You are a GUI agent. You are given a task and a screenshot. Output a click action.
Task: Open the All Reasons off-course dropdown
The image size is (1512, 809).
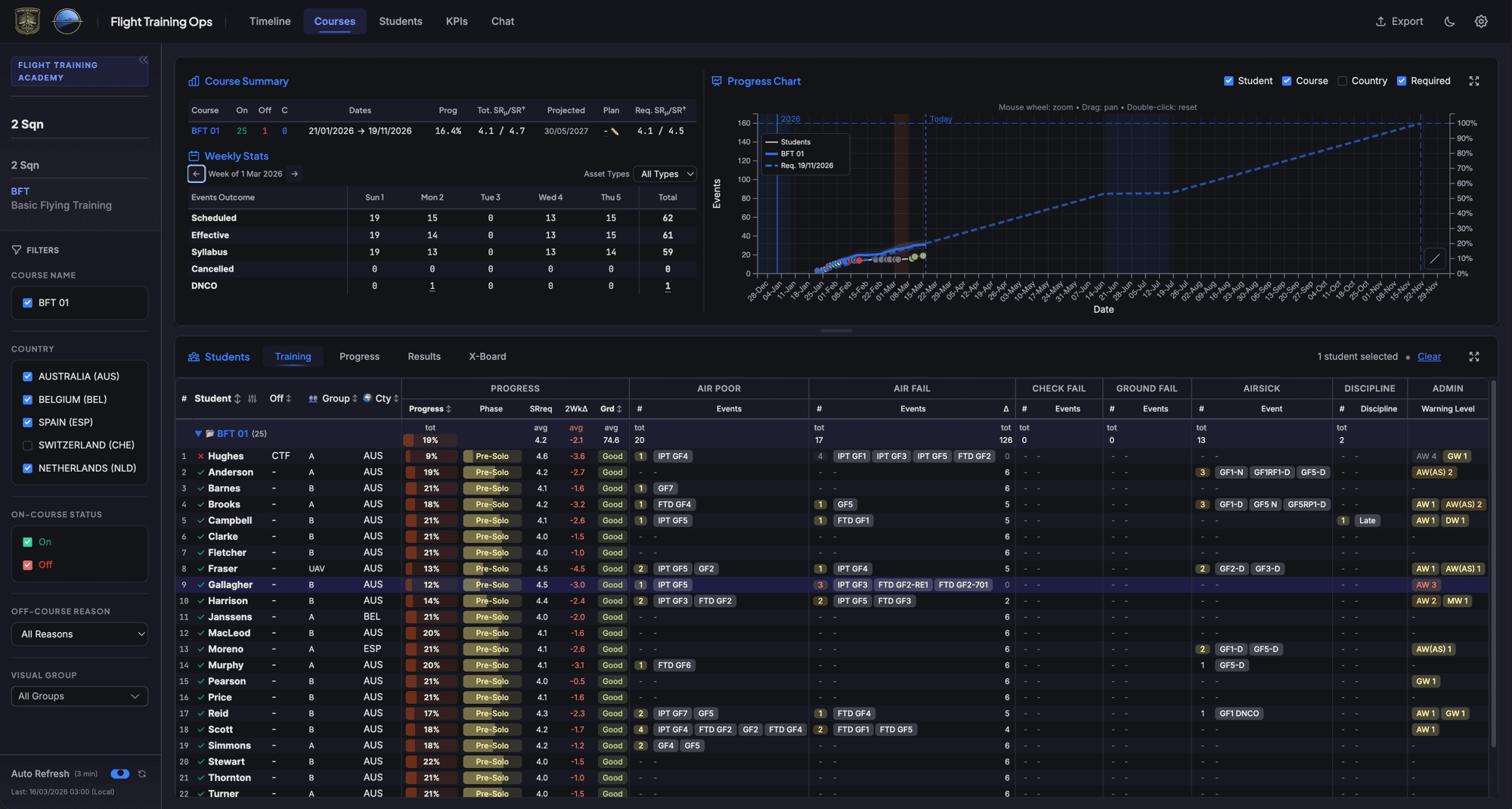[x=79, y=634]
